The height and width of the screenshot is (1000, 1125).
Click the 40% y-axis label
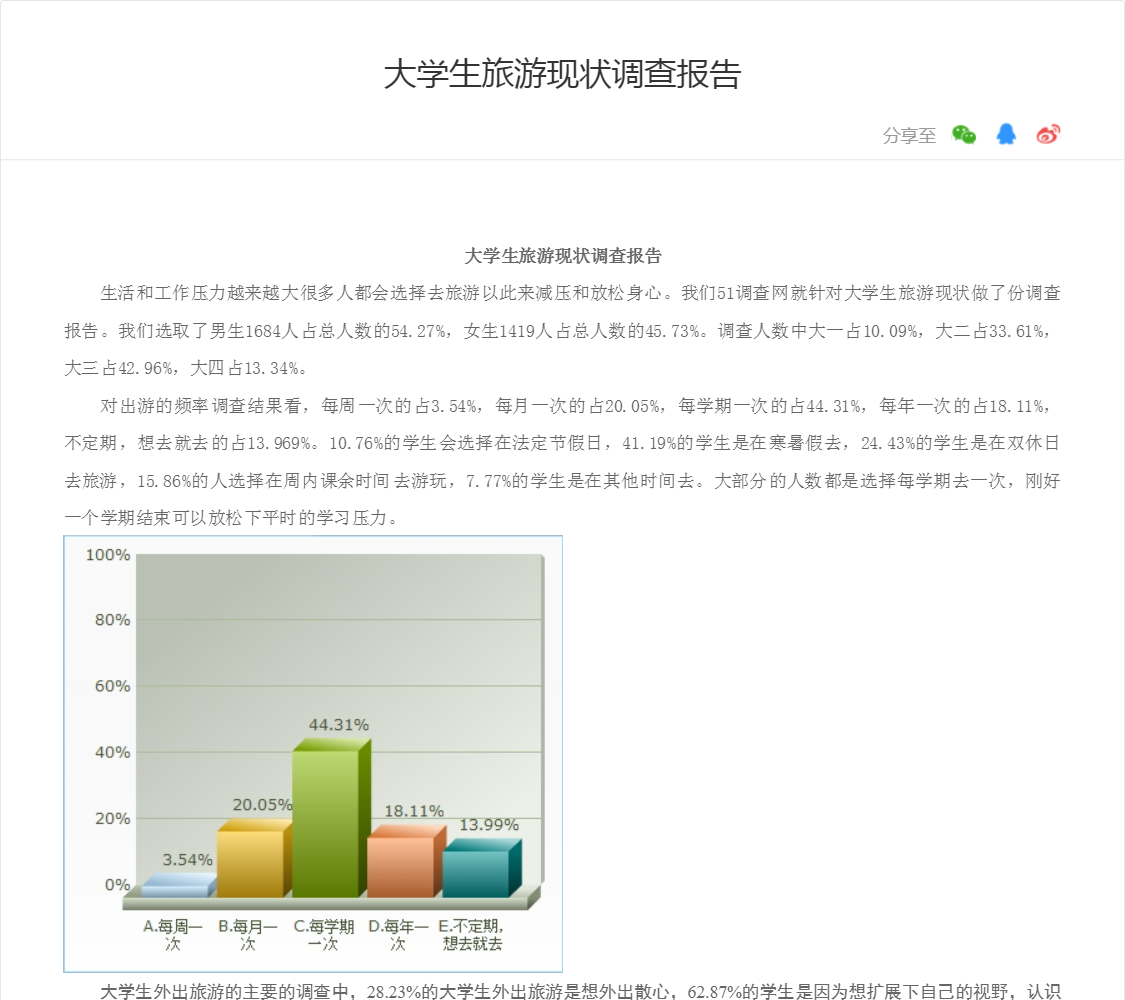113,753
